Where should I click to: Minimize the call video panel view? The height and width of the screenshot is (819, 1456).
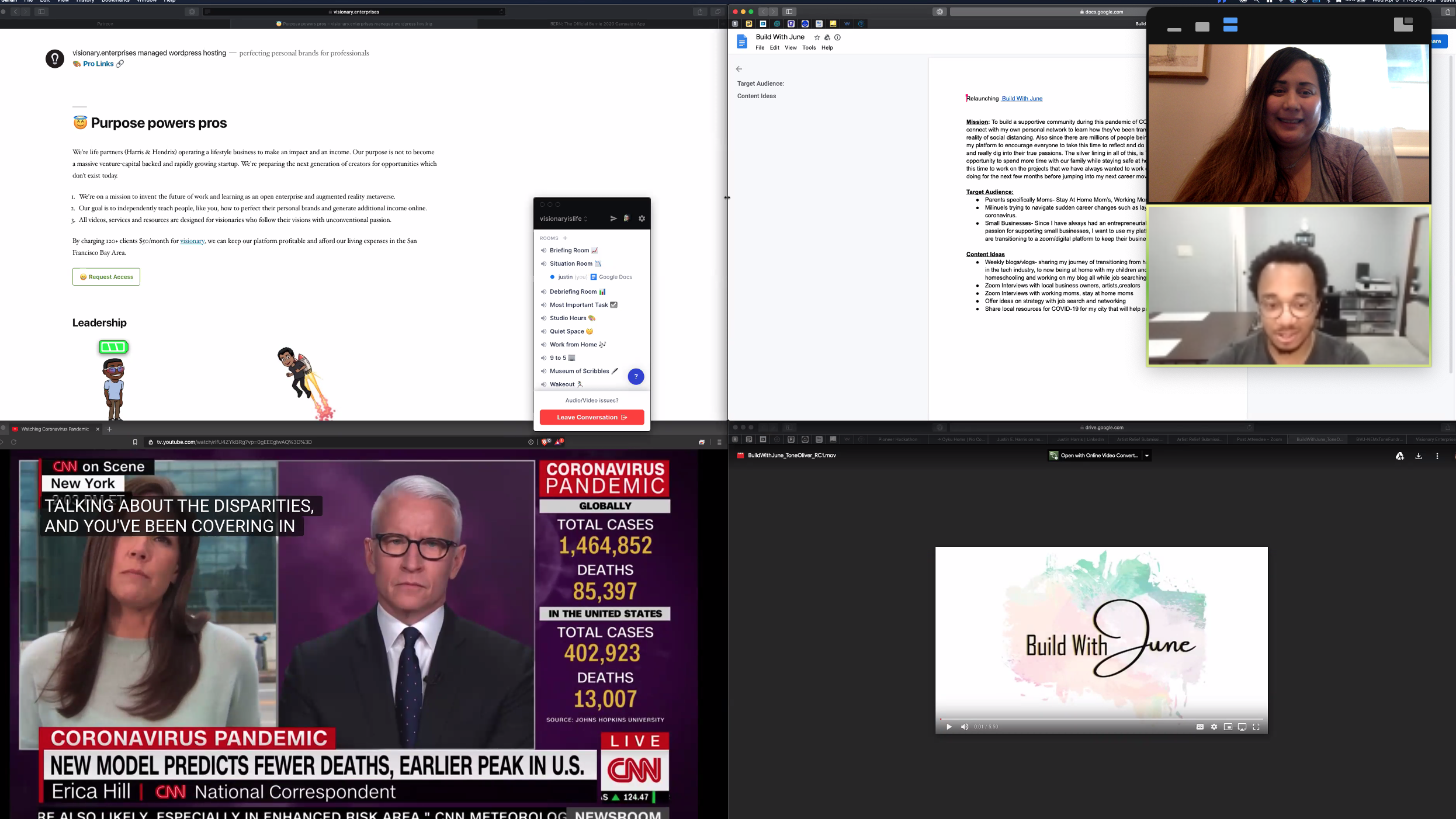[x=1174, y=29]
